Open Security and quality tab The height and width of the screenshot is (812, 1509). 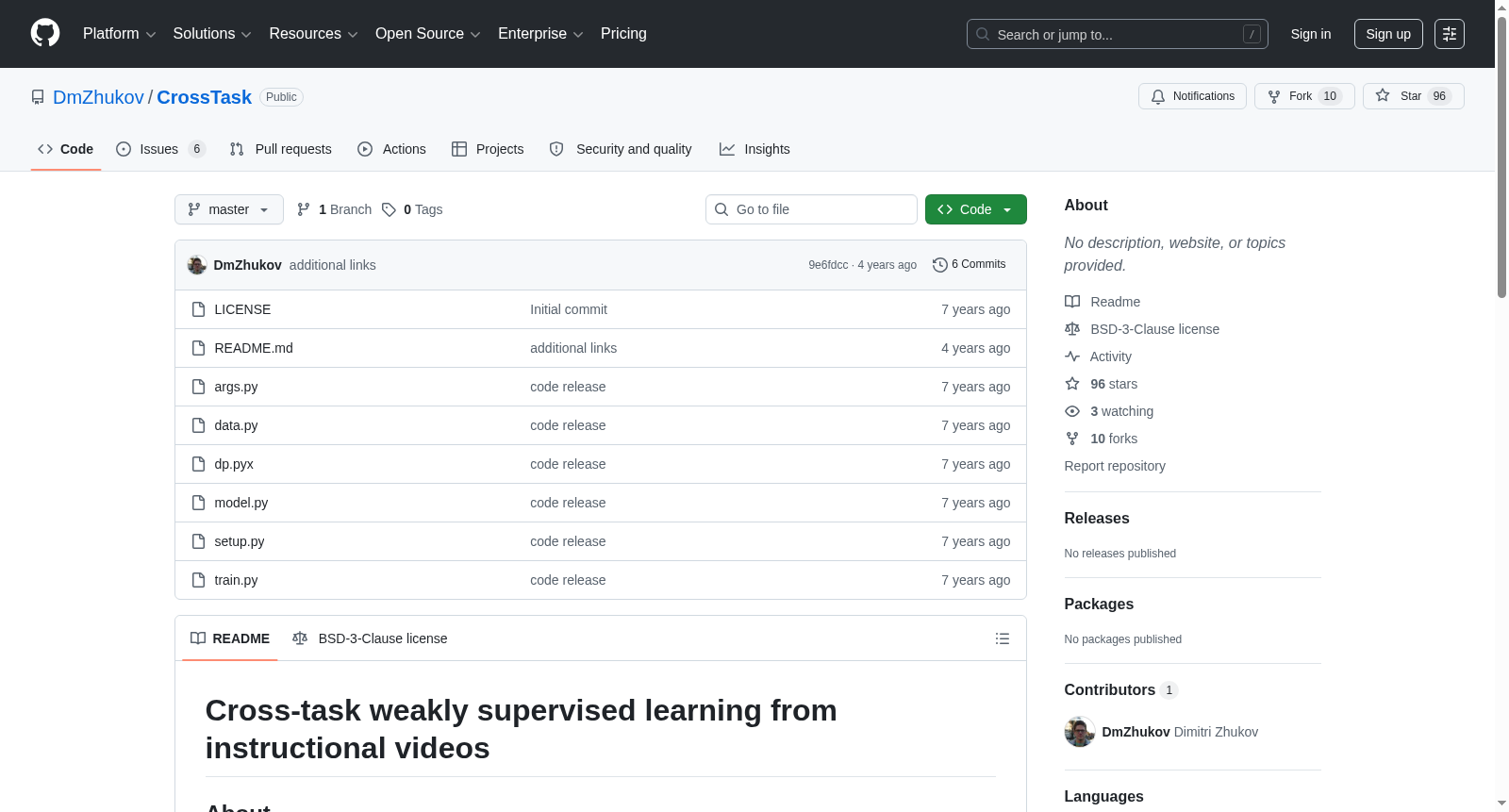tap(621, 149)
